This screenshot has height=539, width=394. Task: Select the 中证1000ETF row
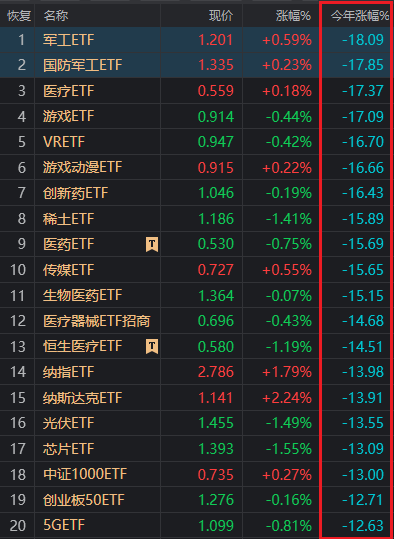[197, 474]
